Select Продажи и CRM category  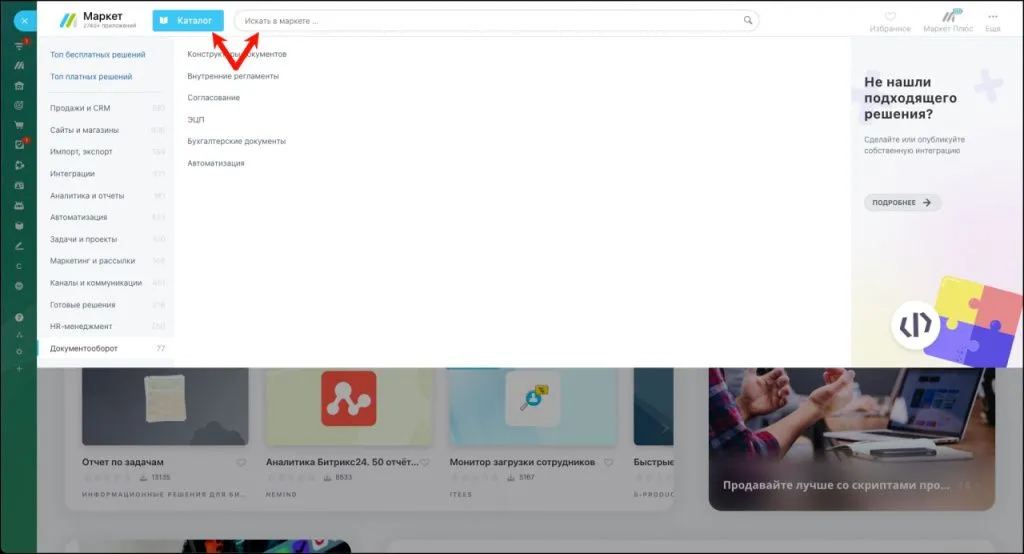pos(80,108)
